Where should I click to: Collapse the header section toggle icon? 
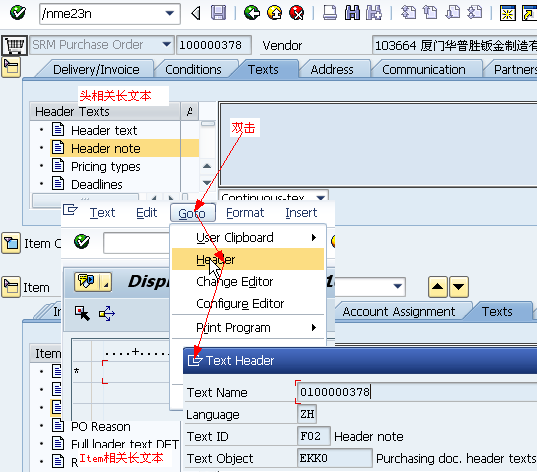(x=11, y=67)
